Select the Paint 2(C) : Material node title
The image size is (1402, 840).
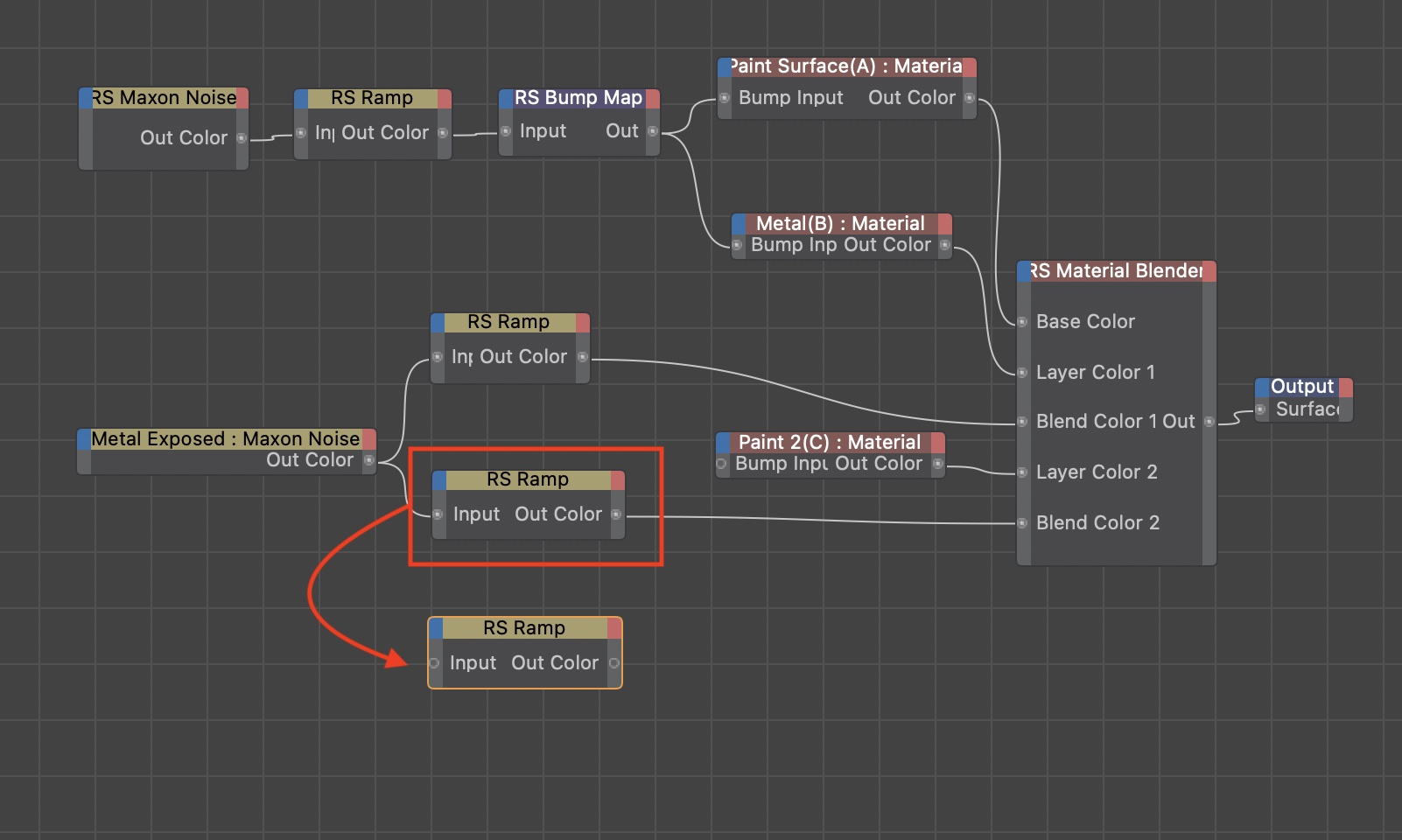point(829,443)
